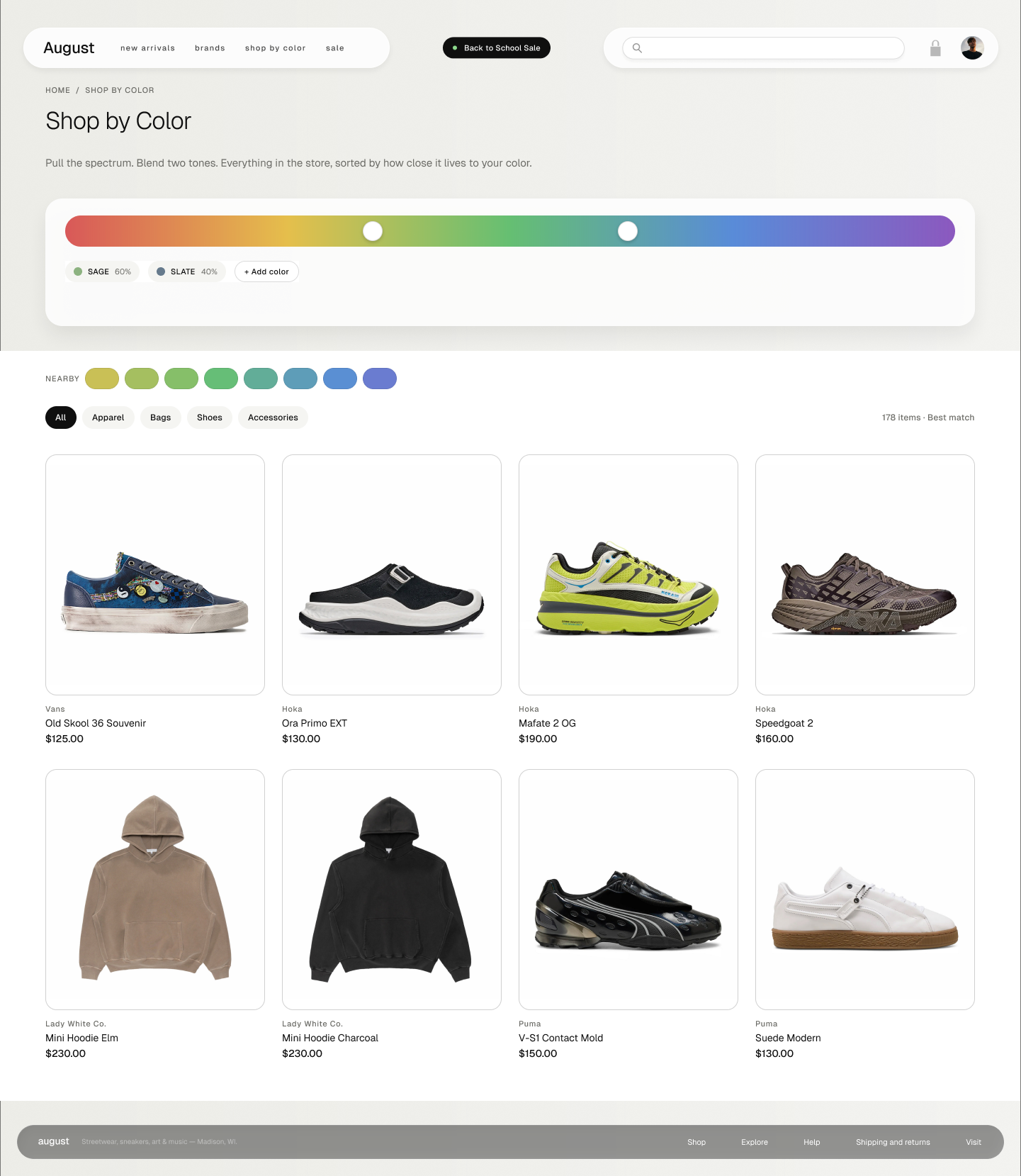Click the V-S1 Contact Mold title
Viewport: 1021px width, 1176px height.
561,1038
